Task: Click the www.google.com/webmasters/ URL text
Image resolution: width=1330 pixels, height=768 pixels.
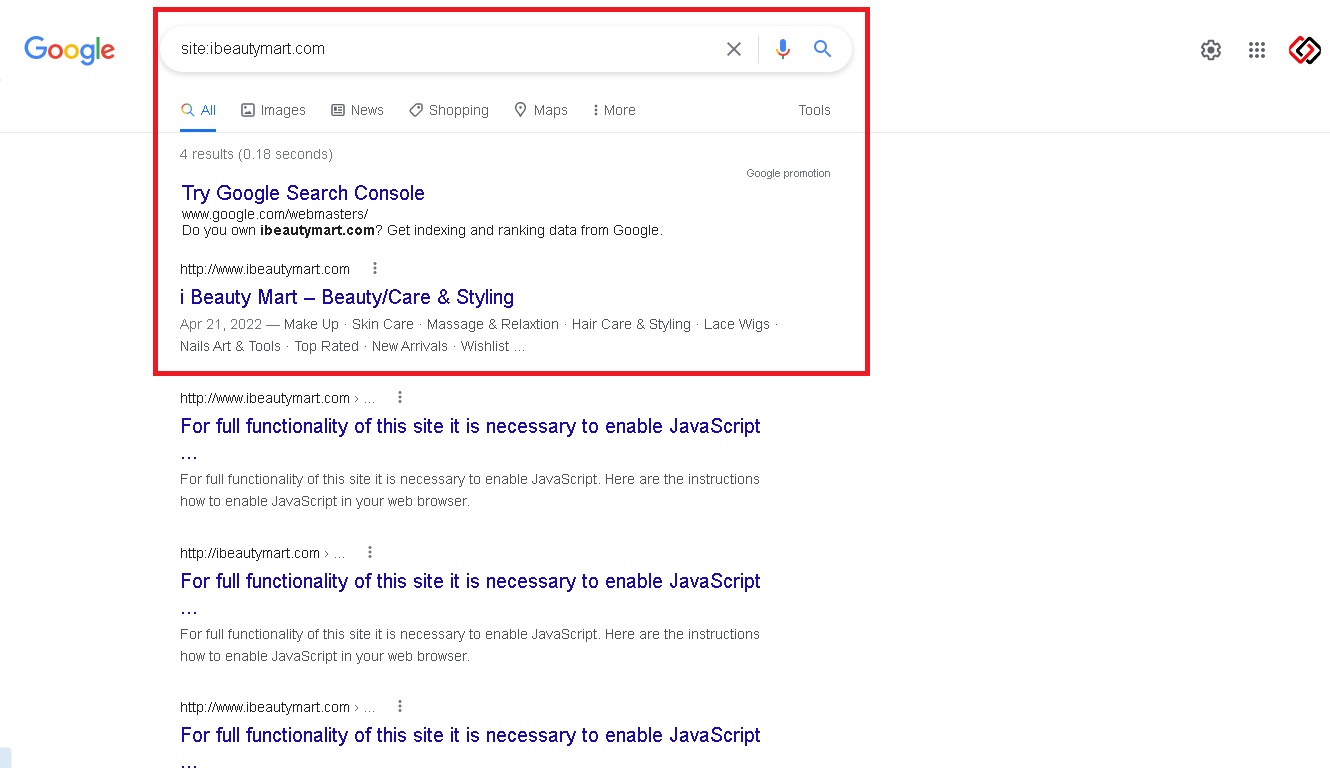Action: tap(275, 214)
